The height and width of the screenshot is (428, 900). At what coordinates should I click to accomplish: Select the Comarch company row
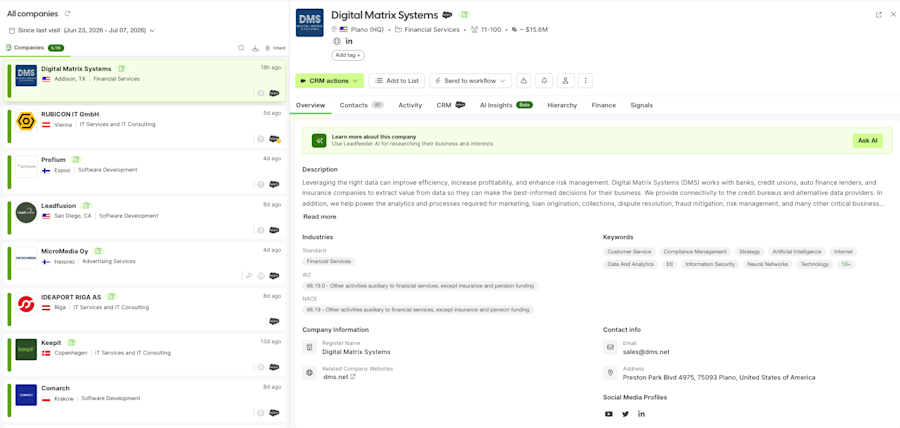coord(145,401)
